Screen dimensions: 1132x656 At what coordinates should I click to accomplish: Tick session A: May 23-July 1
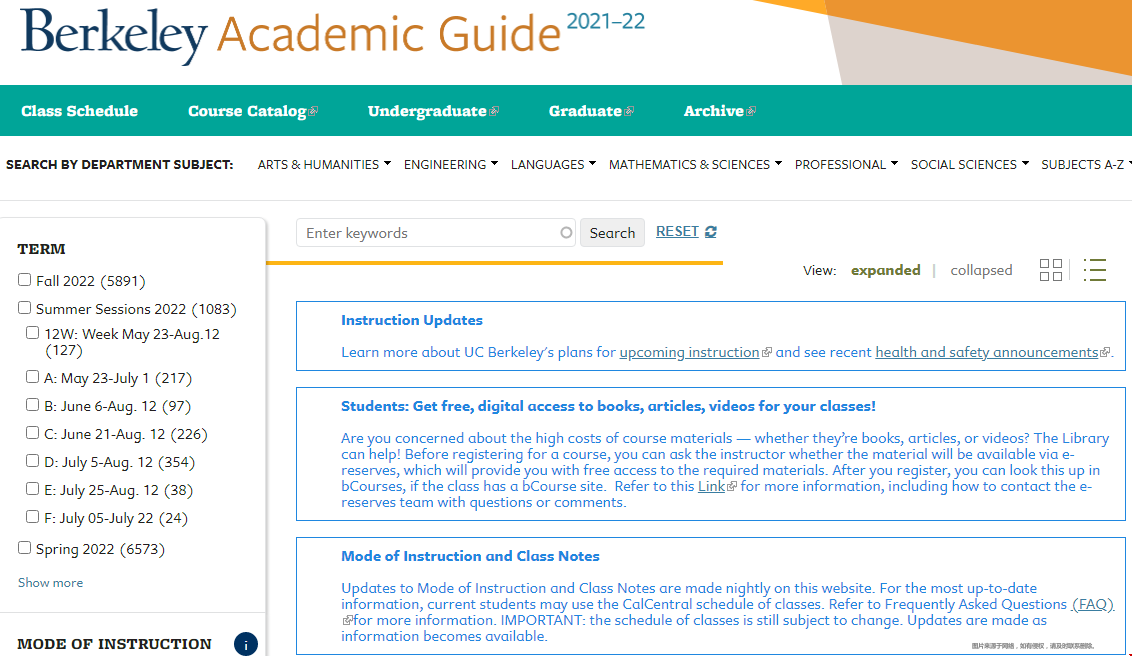32,377
